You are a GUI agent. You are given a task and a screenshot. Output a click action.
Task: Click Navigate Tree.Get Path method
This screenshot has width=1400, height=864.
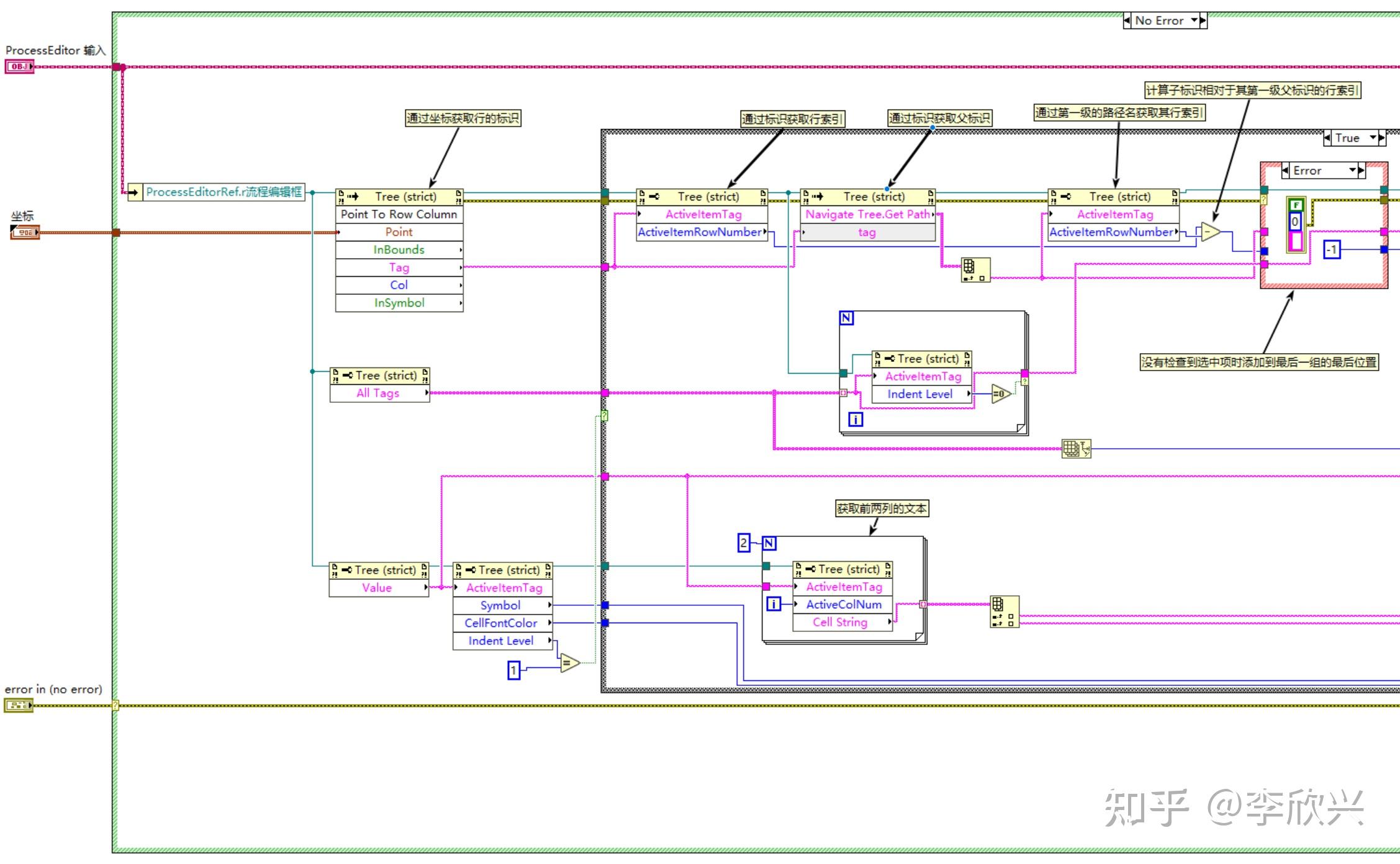(868, 214)
